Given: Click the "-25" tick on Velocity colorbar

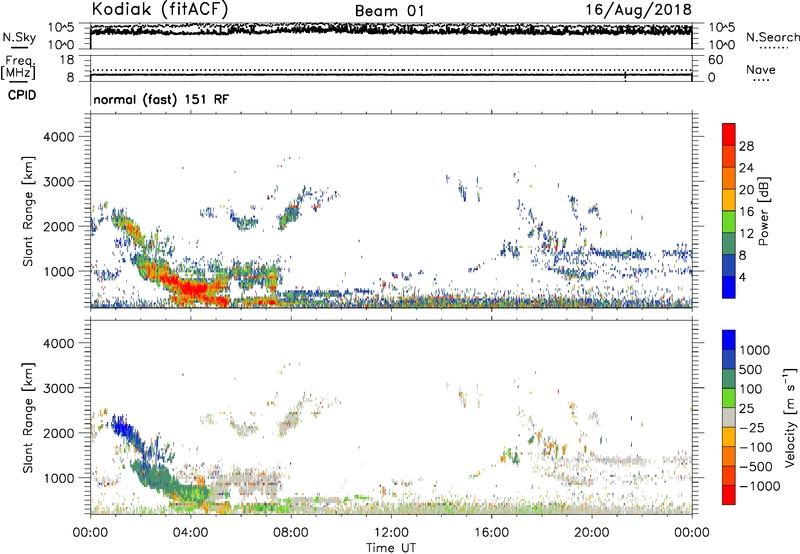Looking at the screenshot, I should point(752,428).
